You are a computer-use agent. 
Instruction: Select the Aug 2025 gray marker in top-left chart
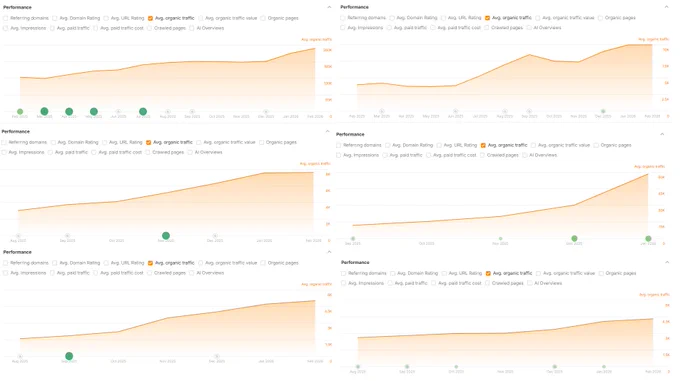[168, 112]
